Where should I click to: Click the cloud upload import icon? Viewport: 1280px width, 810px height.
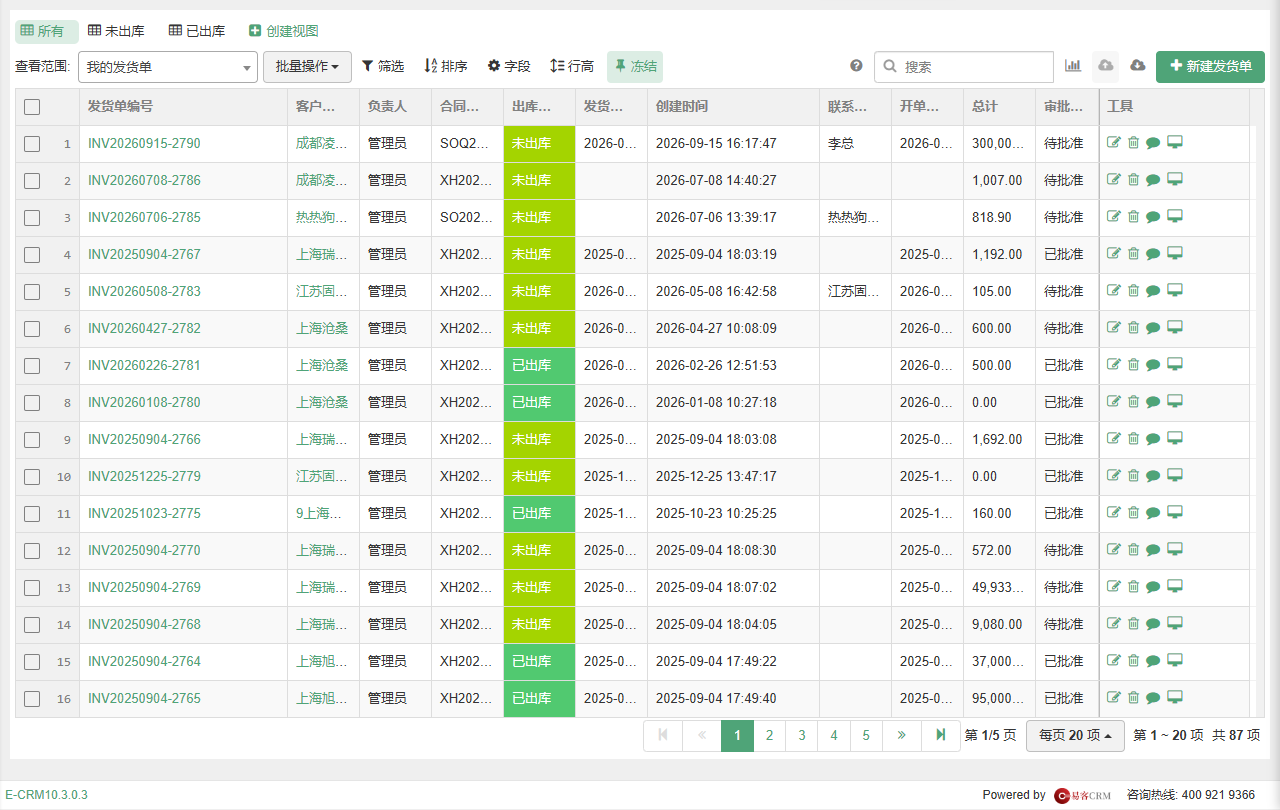[x=1105, y=66]
